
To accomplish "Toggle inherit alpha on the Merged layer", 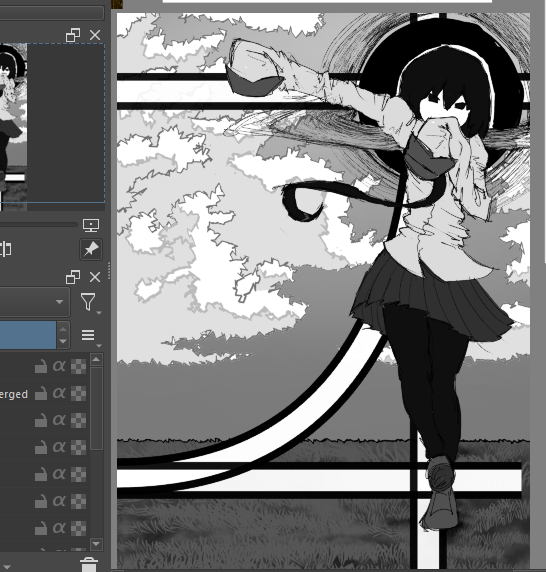I will click(59, 393).
